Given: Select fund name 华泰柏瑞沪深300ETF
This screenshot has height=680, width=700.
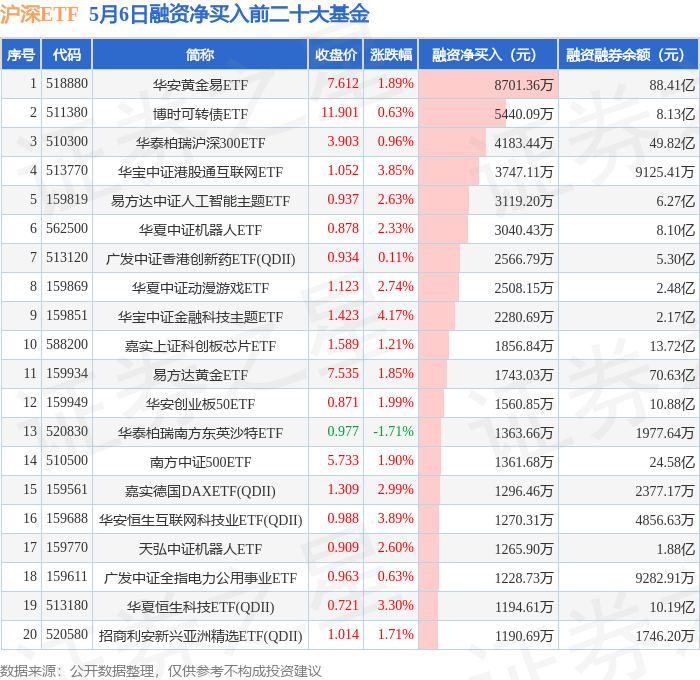Looking at the screenshot, I should (200, 143).
